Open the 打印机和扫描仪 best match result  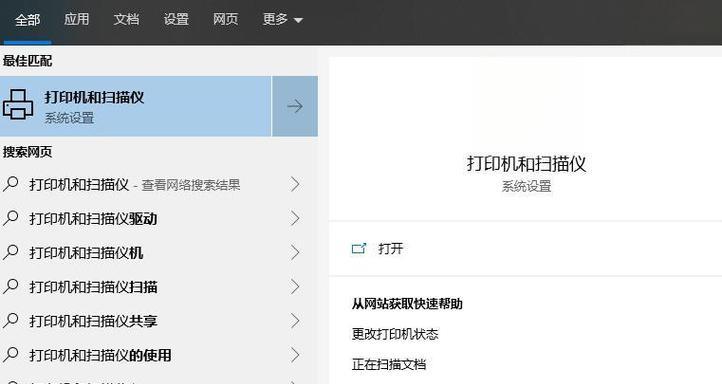coord(136,106)
